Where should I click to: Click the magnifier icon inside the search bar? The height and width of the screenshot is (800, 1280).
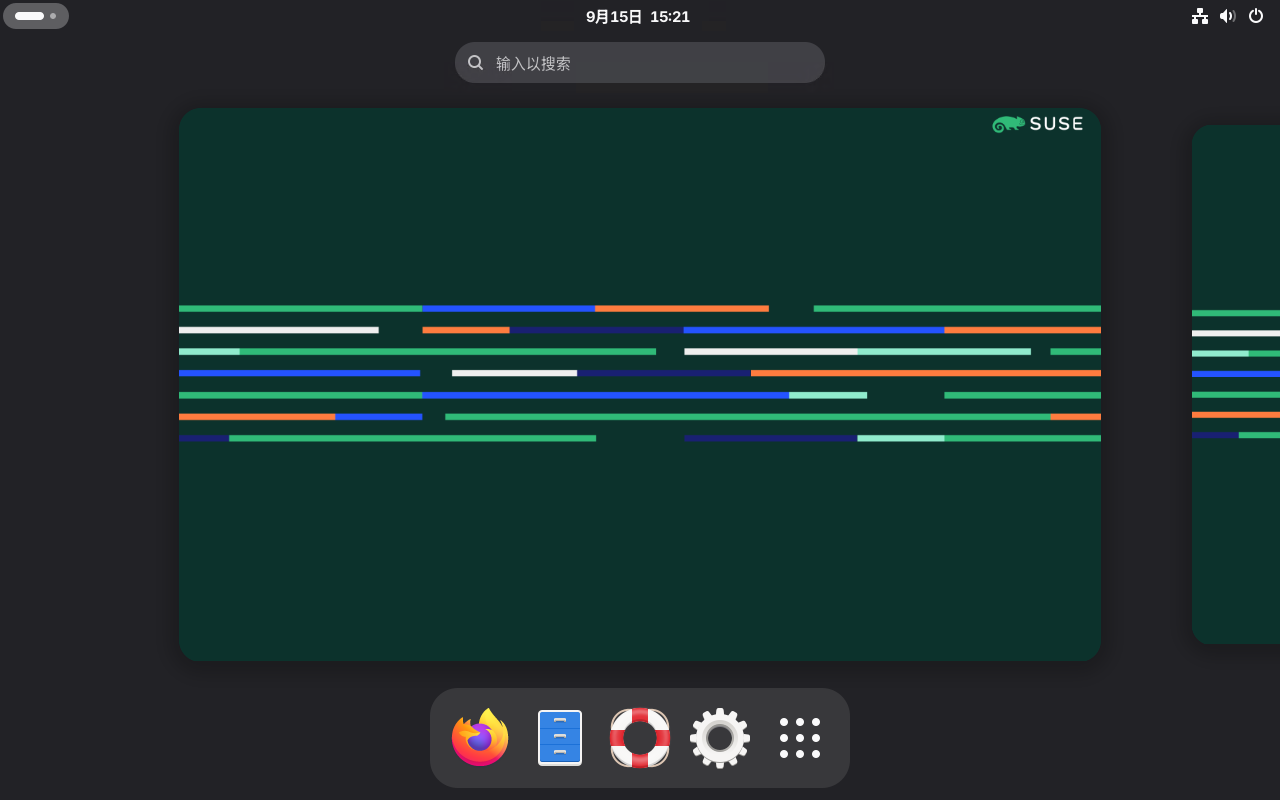coord(476,62)
